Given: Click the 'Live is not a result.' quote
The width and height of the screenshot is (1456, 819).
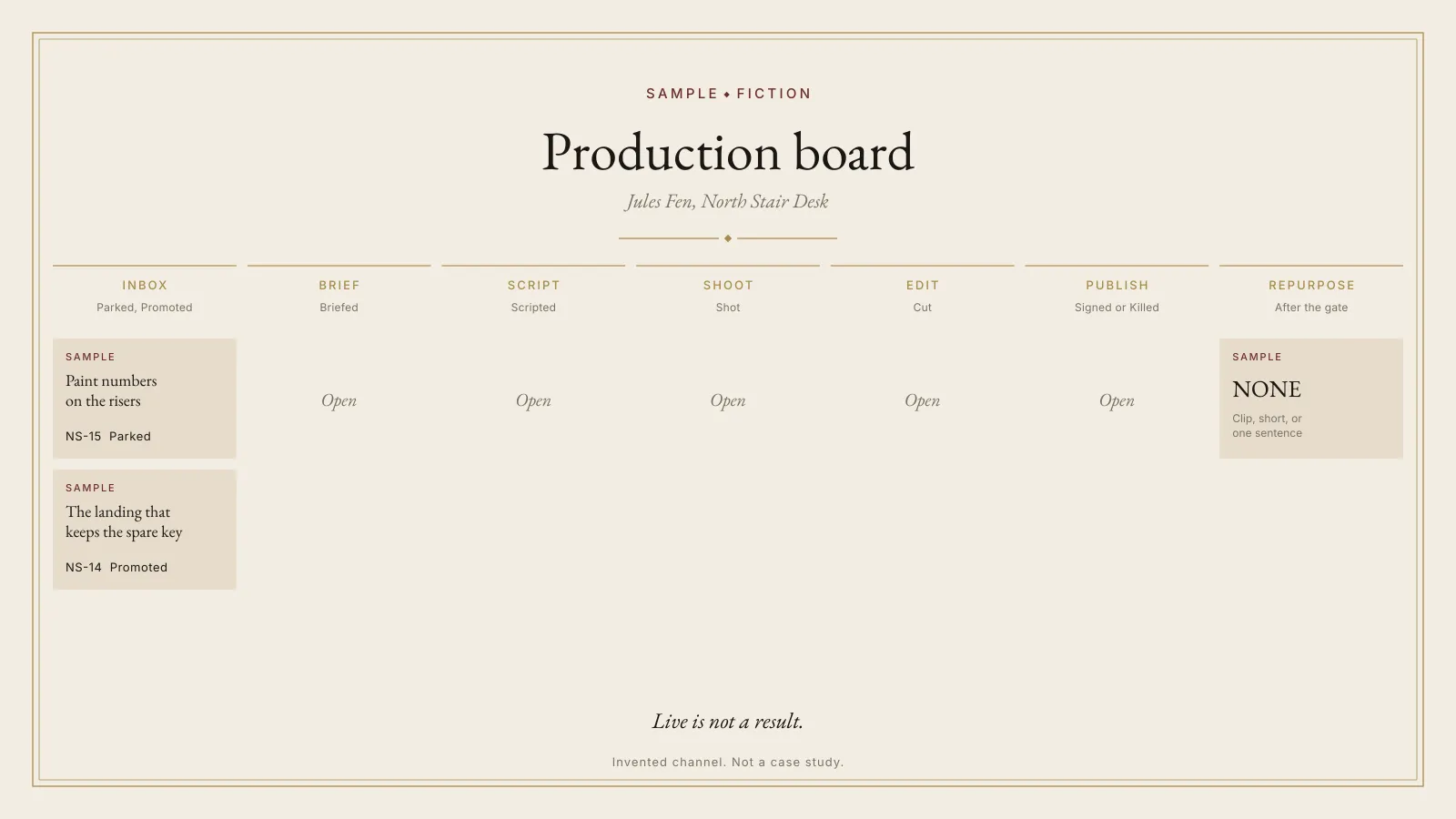Looking at the screenshot, I should (728, 722).
